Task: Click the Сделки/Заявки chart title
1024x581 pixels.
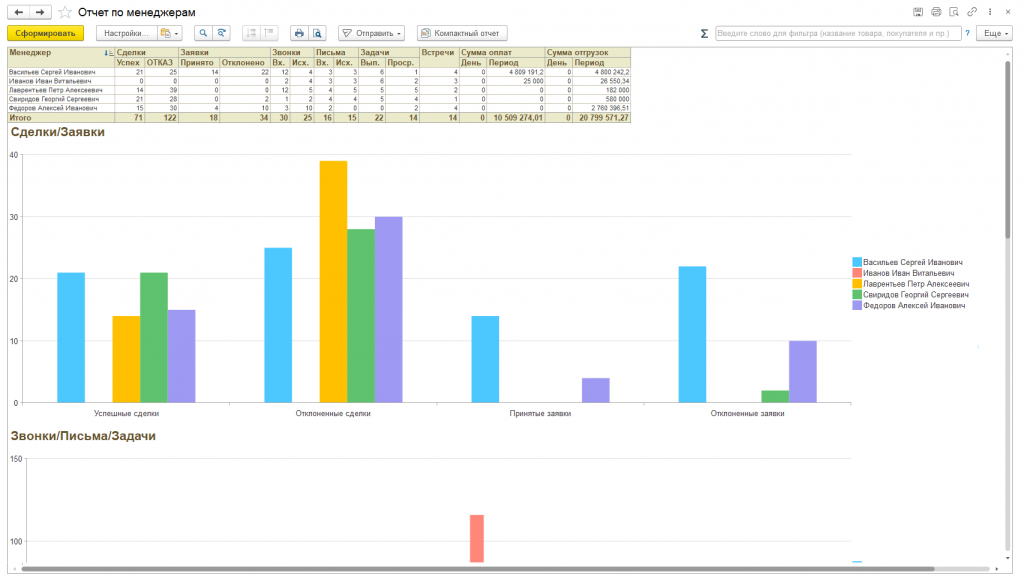Action: point(57,132)
